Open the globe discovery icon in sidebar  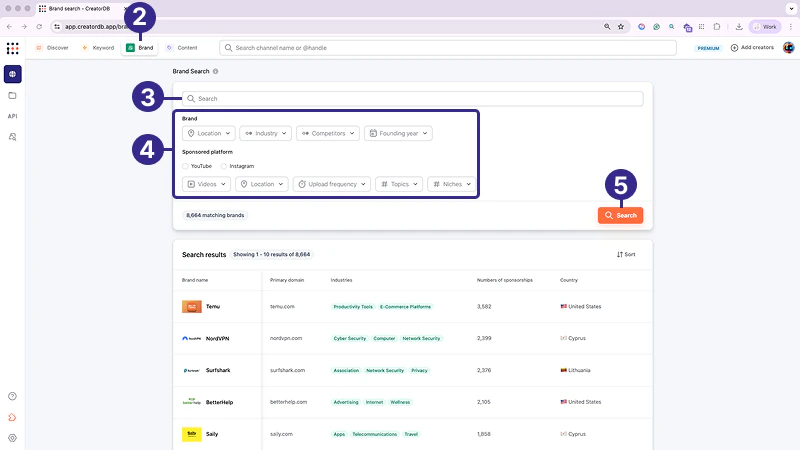coord(13,74)
